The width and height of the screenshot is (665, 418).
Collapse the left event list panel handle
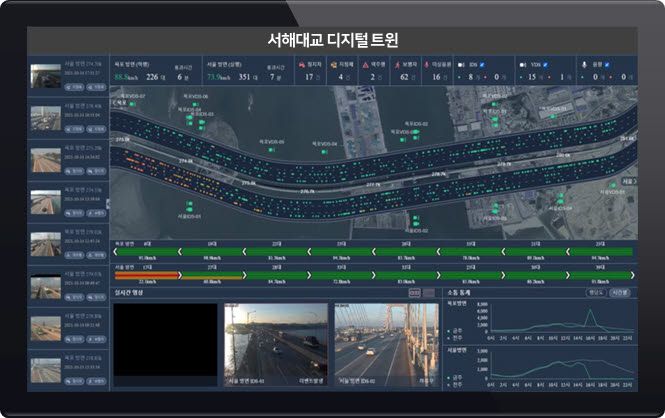point(108,203)
